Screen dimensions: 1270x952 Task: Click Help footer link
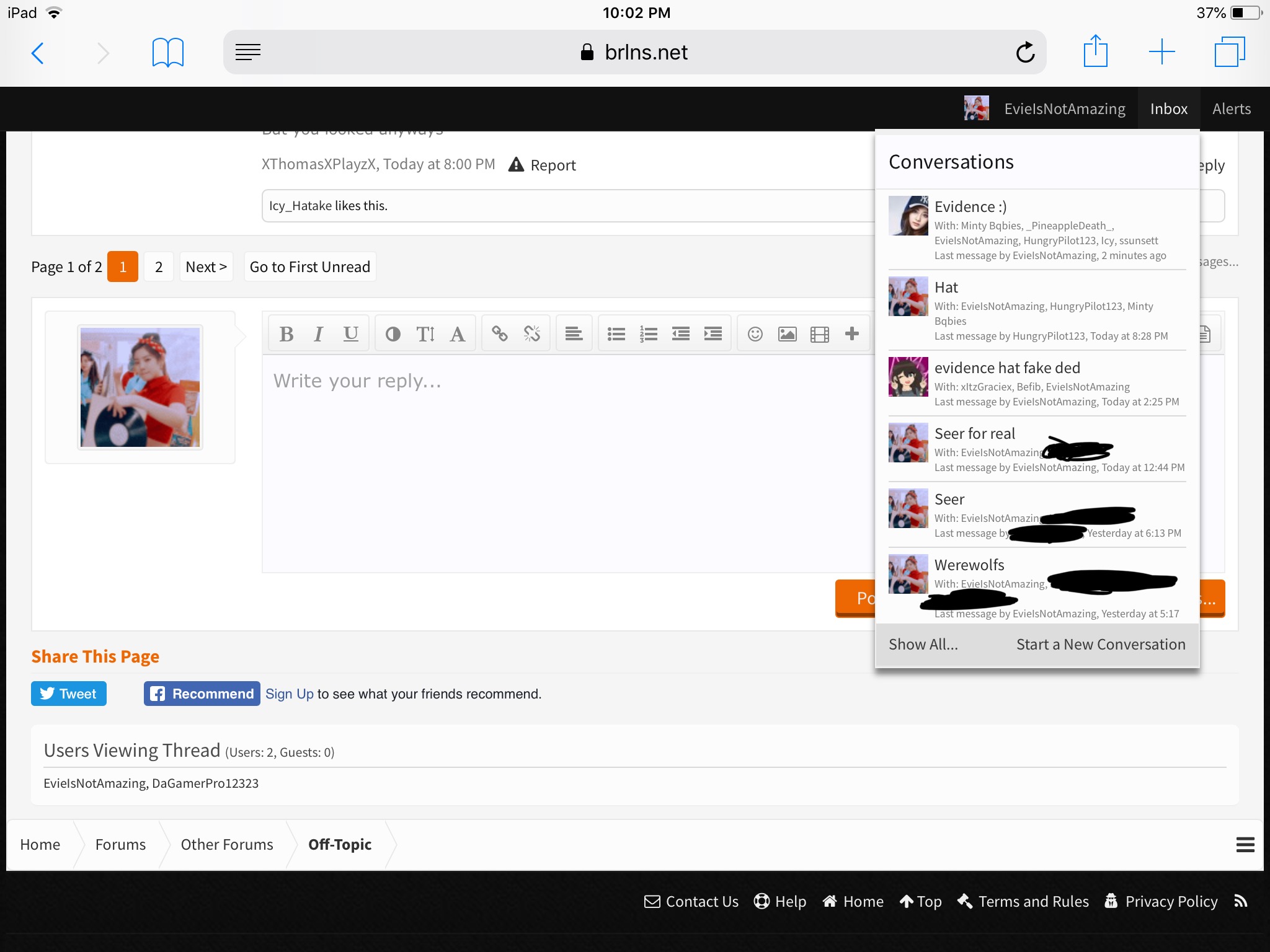(x=780, y=901)
